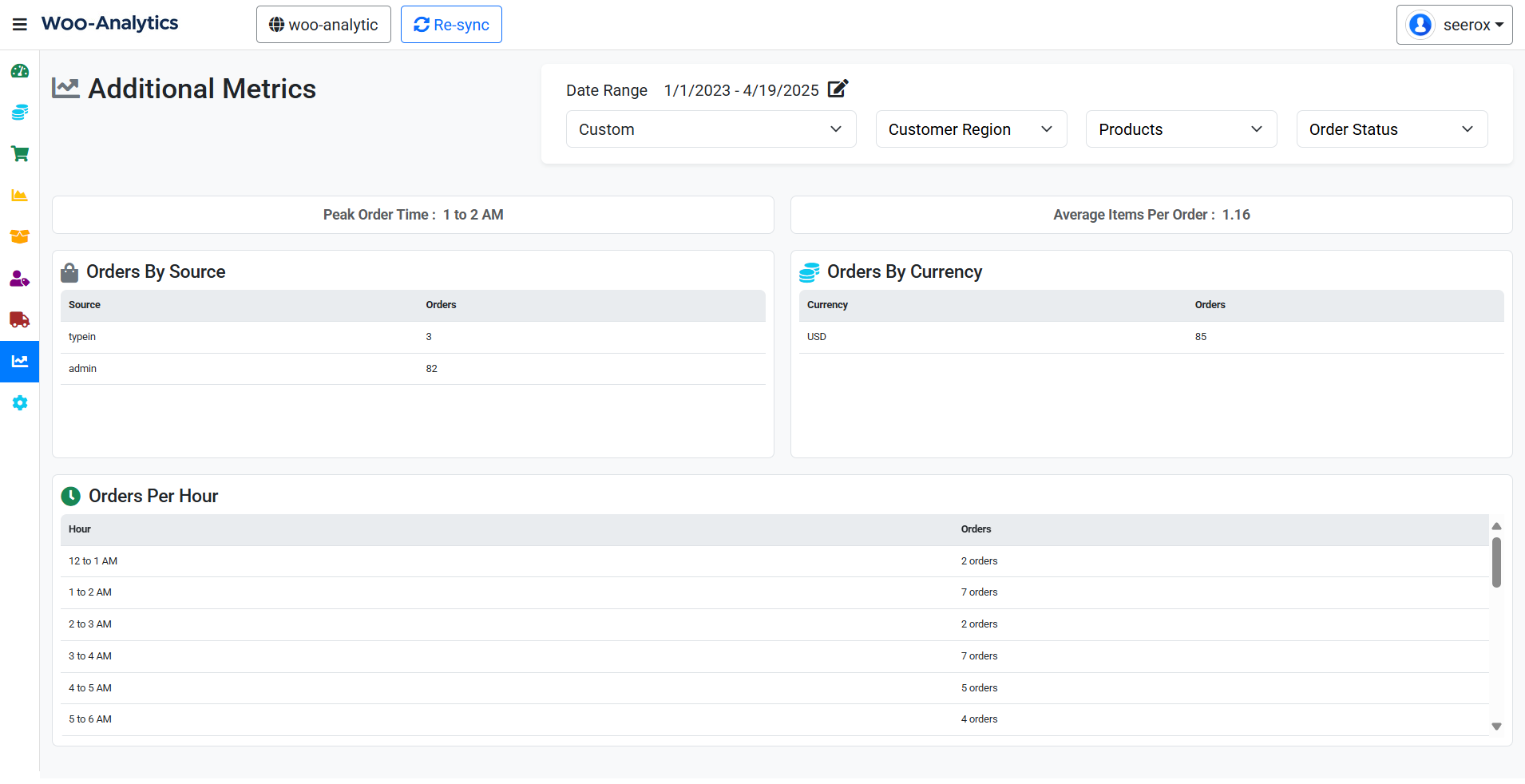Open the Products filter dropdown
The width and height of the screenshot is (1525, 784).
tap(1181, 129)
